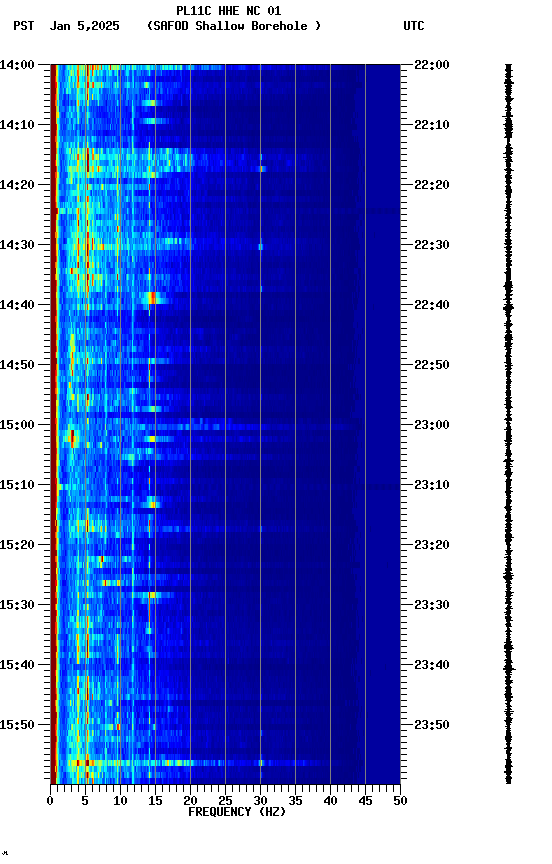Click the 15:40 PST time label

[x=17, y=665]
